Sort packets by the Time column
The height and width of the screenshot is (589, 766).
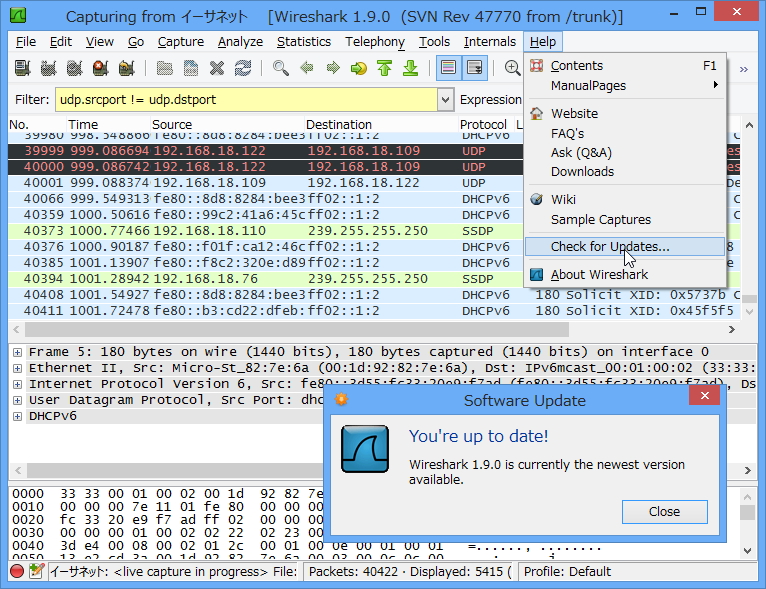pyautogui.click(x=107, y=125)
